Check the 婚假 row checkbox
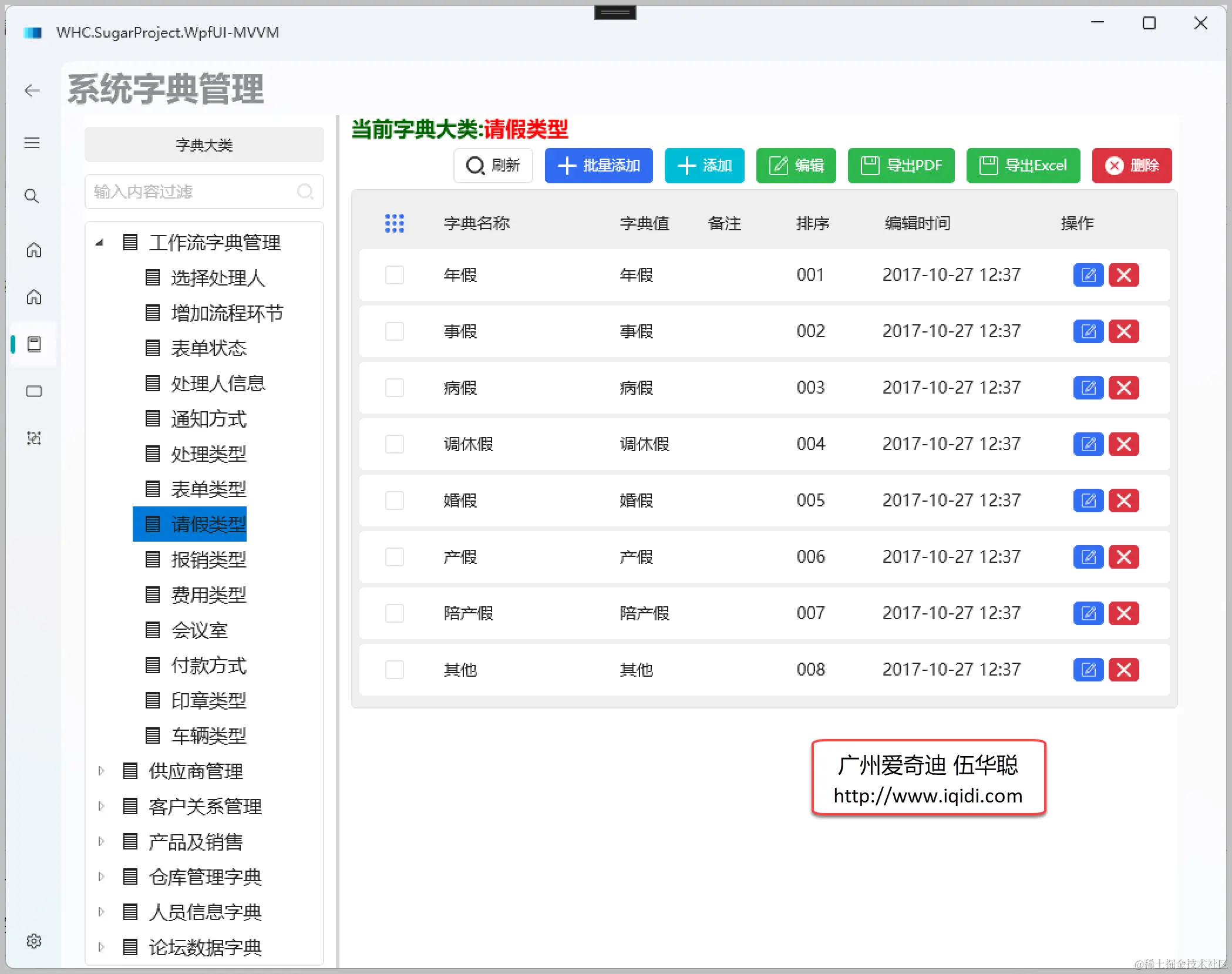Image resolution: width=1232 pixels, height=974 pixels. (395, 501)
